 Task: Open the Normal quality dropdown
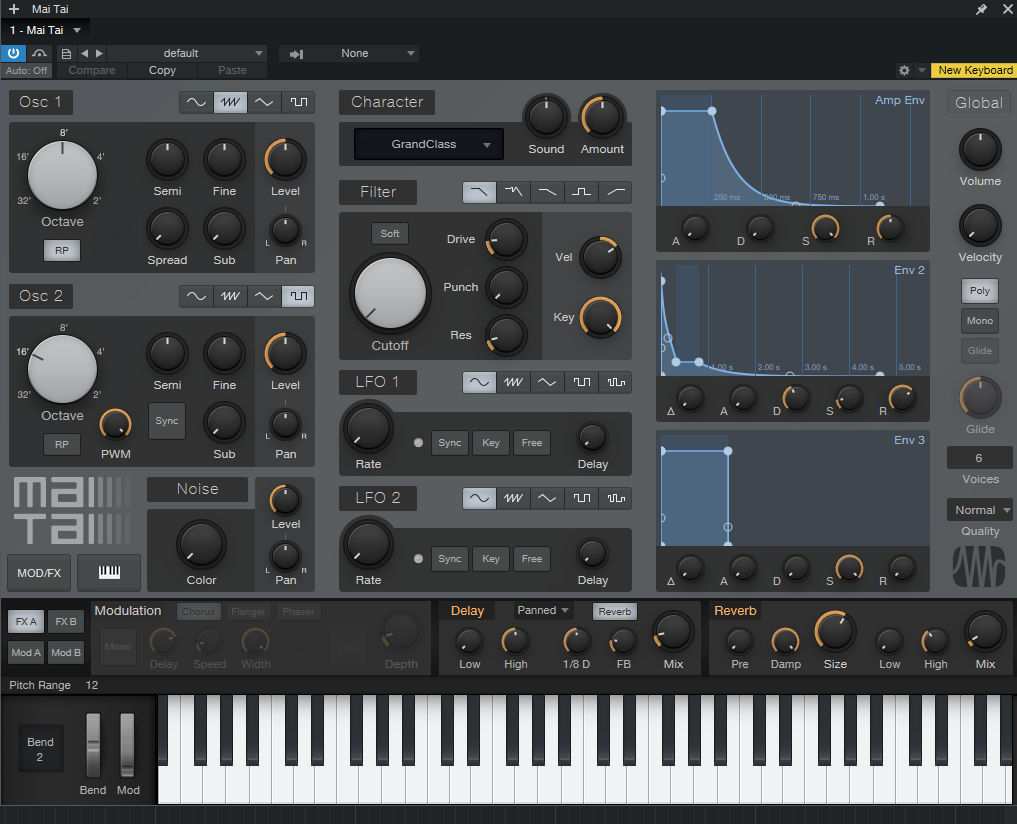click(979, 510)
